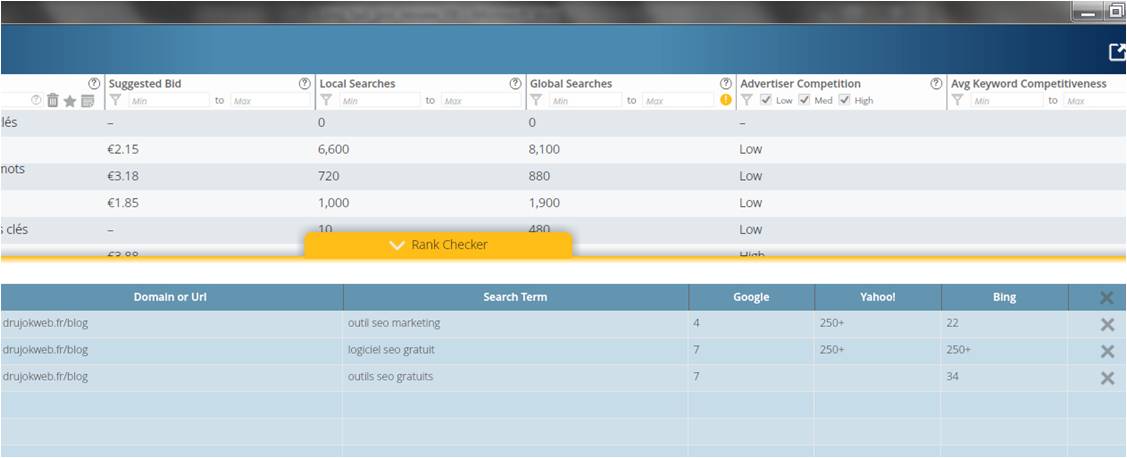Click the trash delete icon in keyword column header
Viewport: 1127px width, 458px height.
pos(52,101)
